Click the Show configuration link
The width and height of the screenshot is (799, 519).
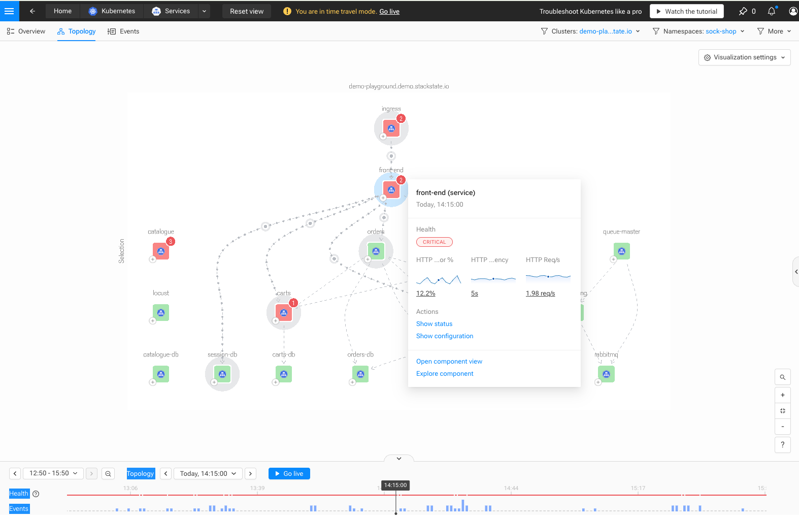[x=445, y=336]
